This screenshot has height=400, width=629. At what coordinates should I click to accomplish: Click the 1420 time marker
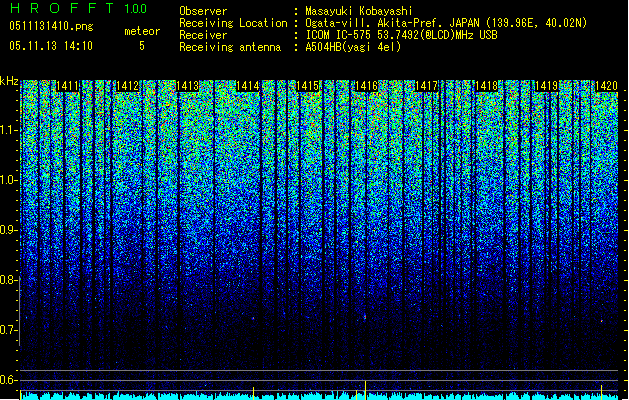click(606, 86)
